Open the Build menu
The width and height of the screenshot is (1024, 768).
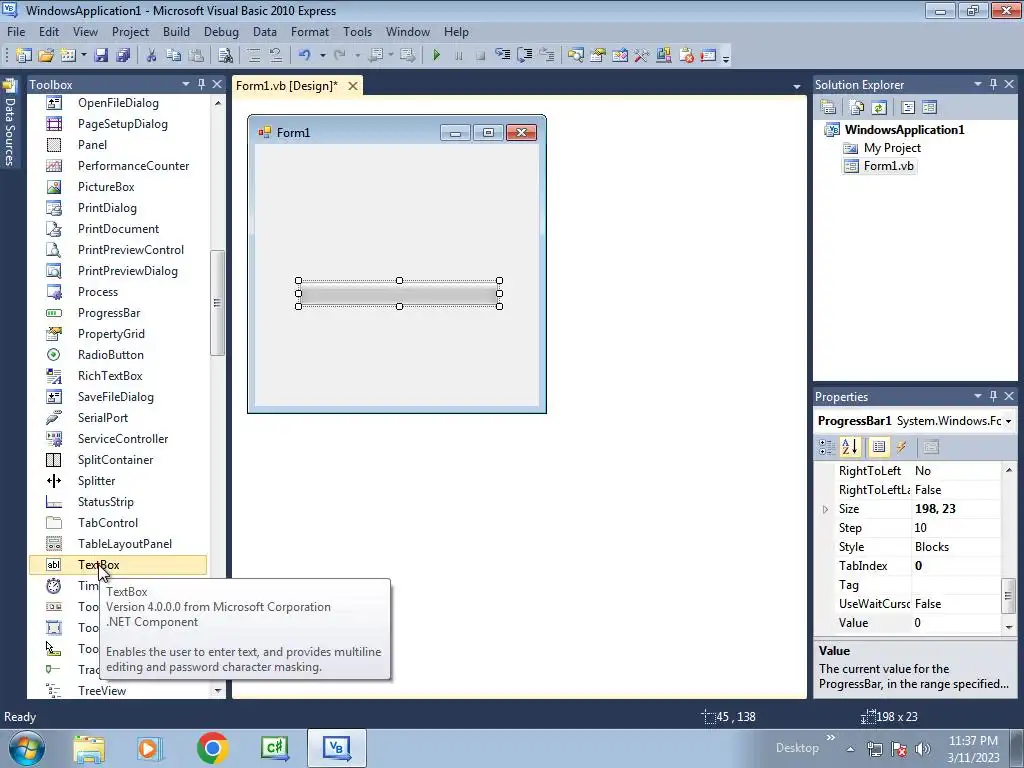(x=176, y=31)
